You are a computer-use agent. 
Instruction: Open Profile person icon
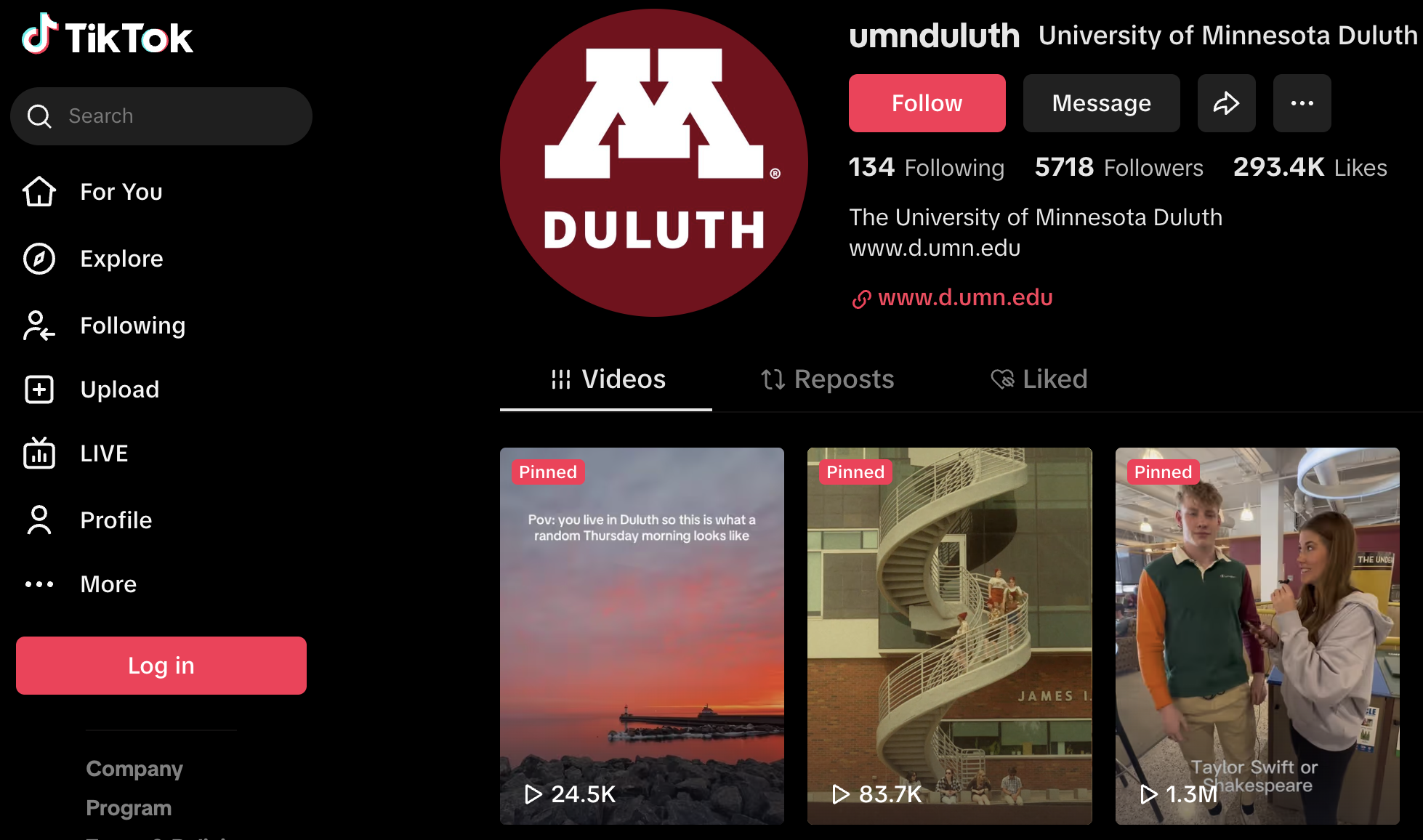click(x=39, y=520)
